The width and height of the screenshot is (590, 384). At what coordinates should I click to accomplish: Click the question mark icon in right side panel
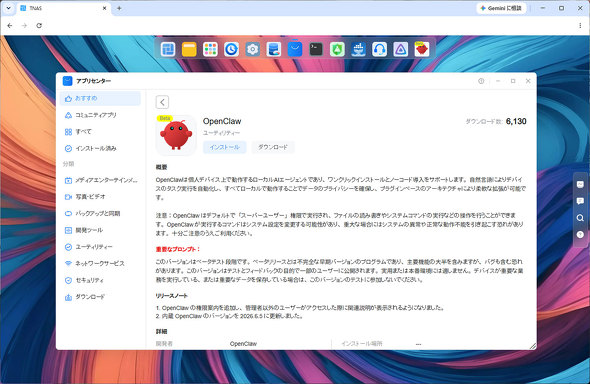point(580,234)
